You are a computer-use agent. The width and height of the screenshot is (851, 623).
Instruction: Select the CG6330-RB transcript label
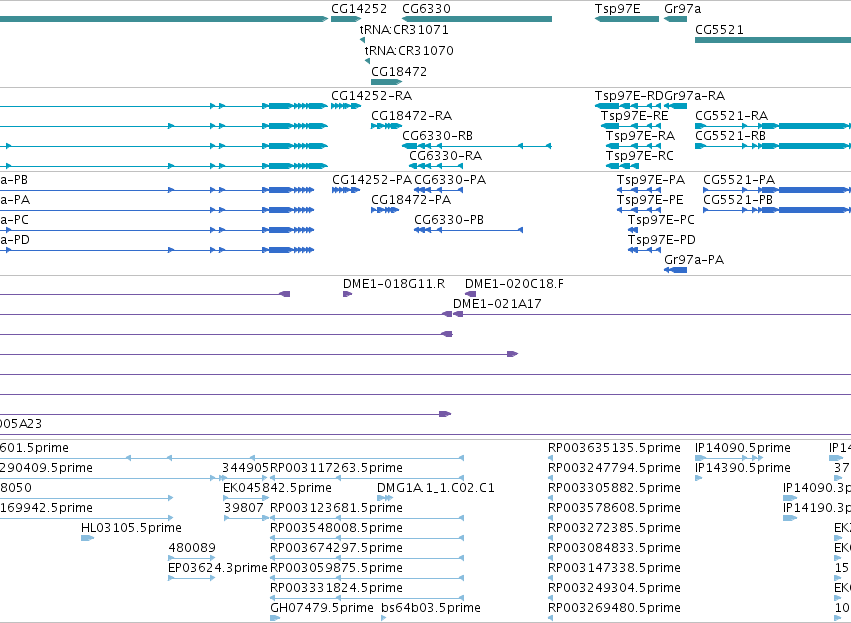437,136
